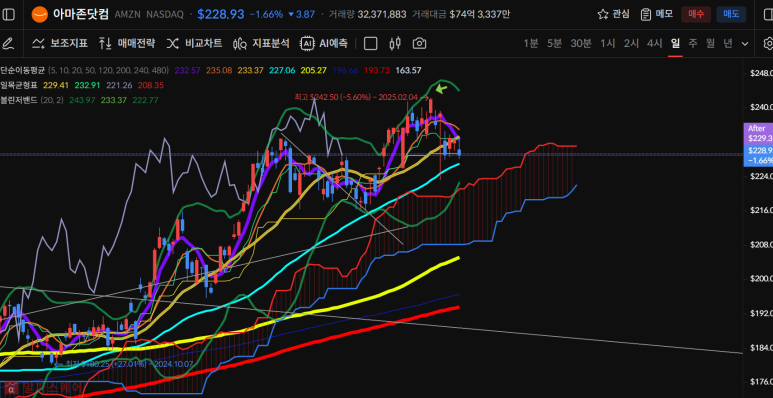Image resolution: width=773 pixels, height=398 pixels.
Task: Switch to 4시 timeframe
Action: pos(654,43)
